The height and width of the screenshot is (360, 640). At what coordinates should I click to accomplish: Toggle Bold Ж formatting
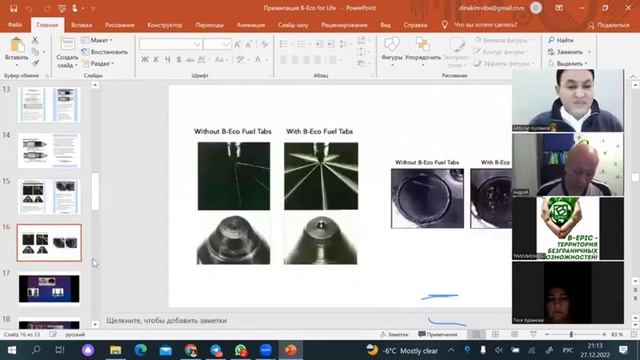click(144, 60)
